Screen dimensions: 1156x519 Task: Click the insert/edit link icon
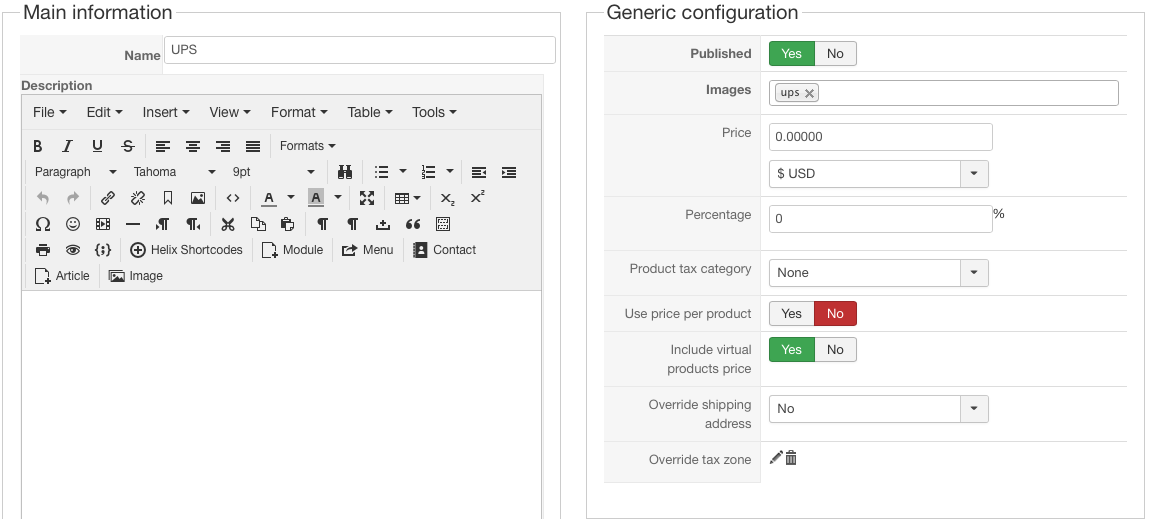coord(108,198)
